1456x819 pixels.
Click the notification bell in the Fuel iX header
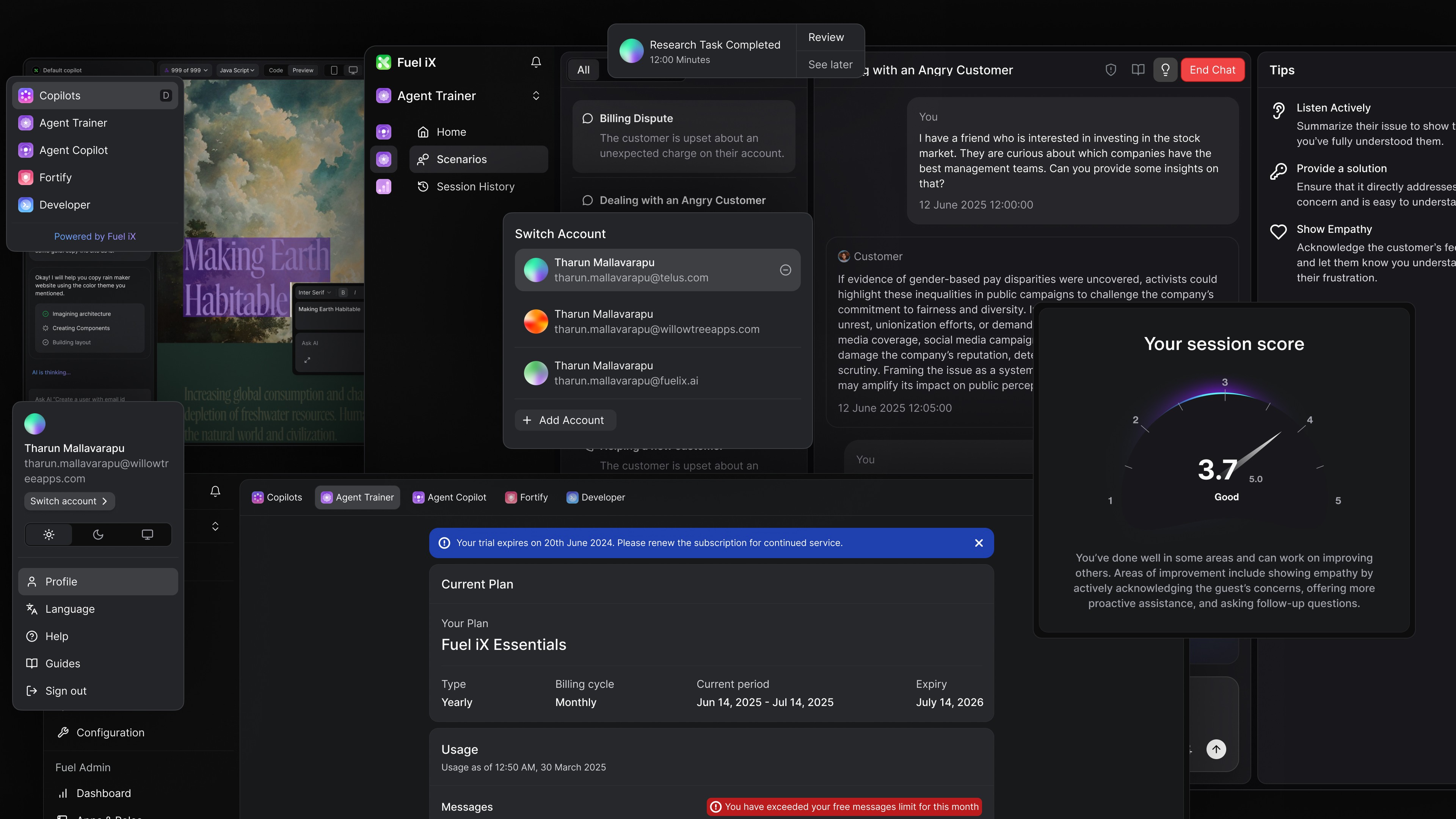(535, 62)
